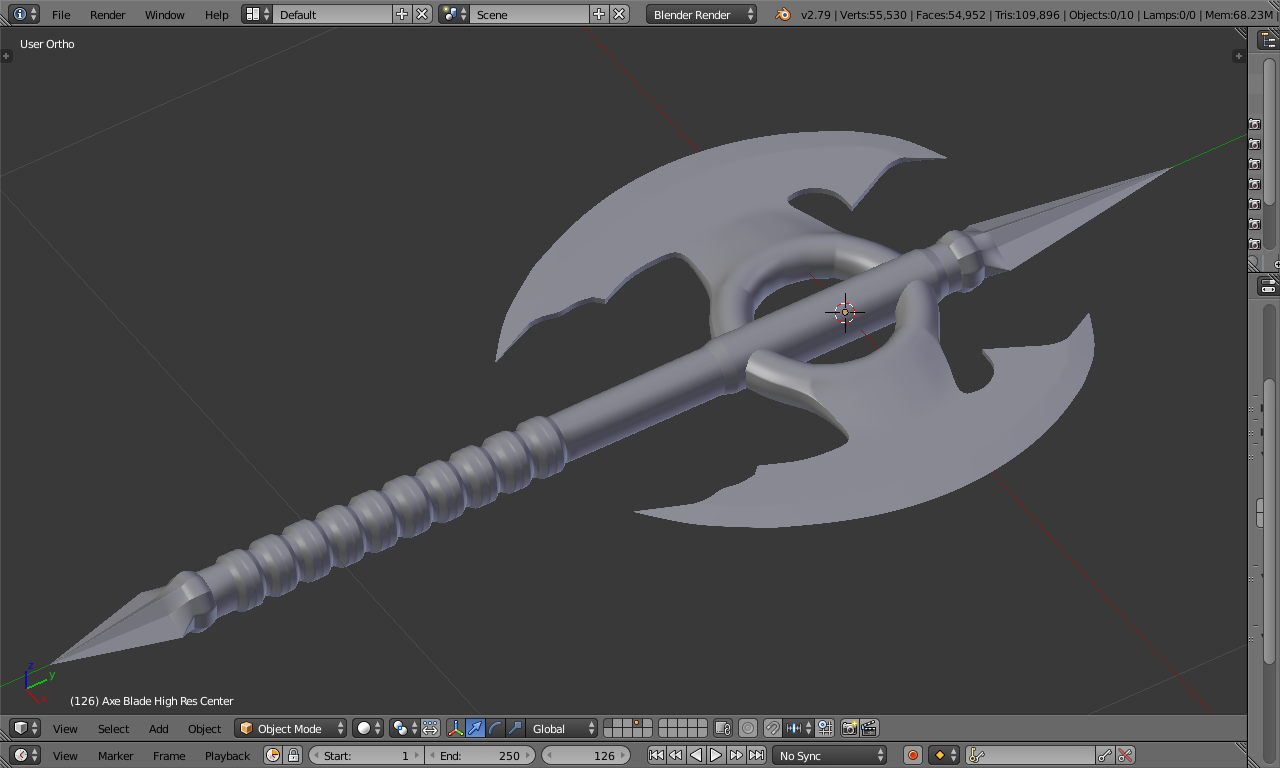
Task: Open the pivot point selector
Action: [404, 728]
